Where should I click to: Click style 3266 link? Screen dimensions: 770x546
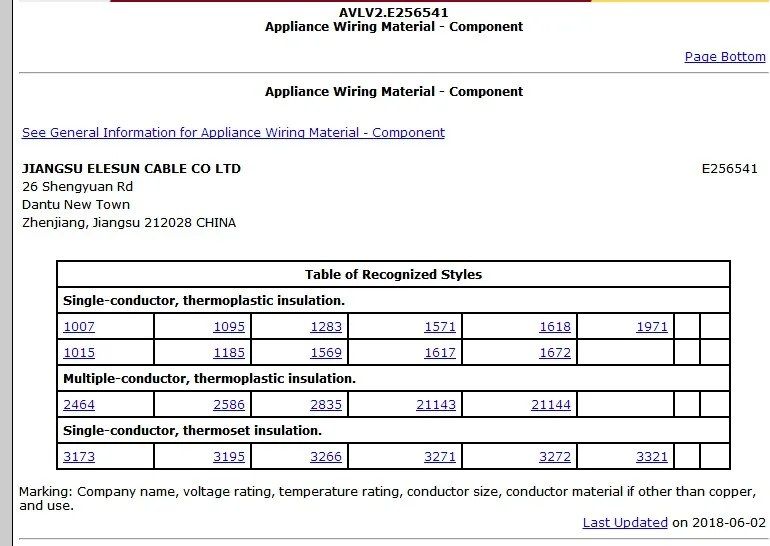point(326,457)
